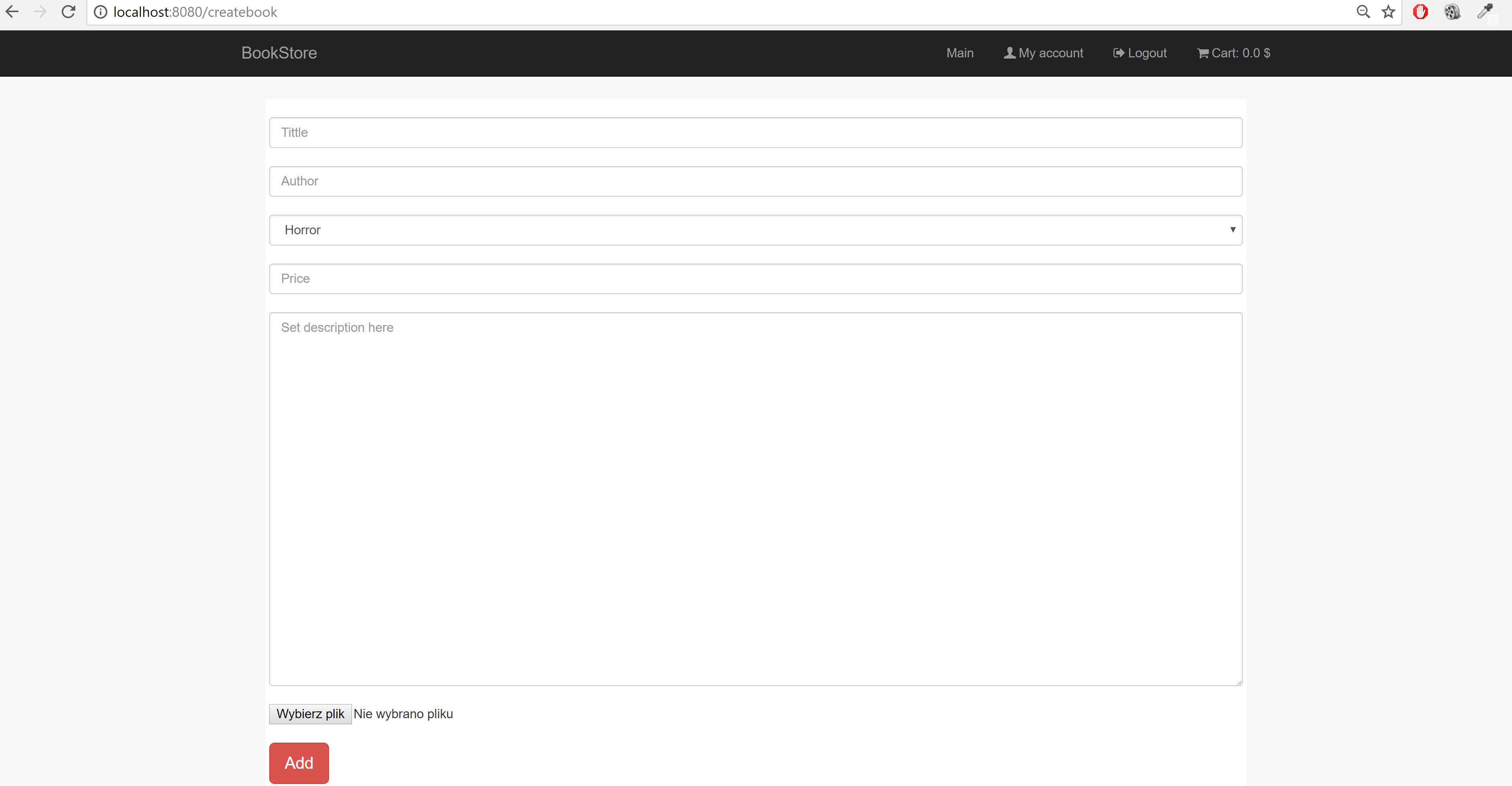Image resolution: width=1512 pixels, height=786 pixels.
Task: Open the AdBlock extension icon
Action: [x=1421, y=12]
